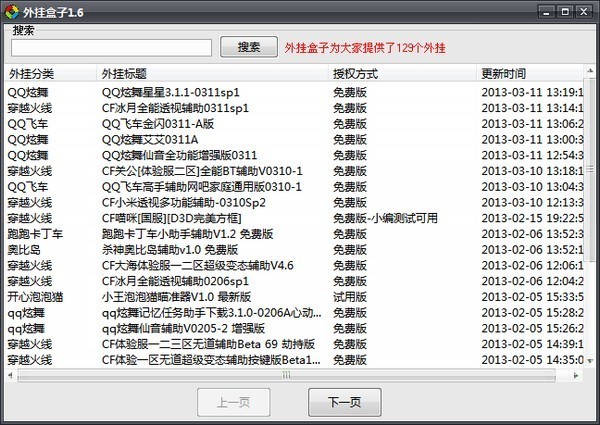Click horizontal scrollbar left arrow

(10, 375)
